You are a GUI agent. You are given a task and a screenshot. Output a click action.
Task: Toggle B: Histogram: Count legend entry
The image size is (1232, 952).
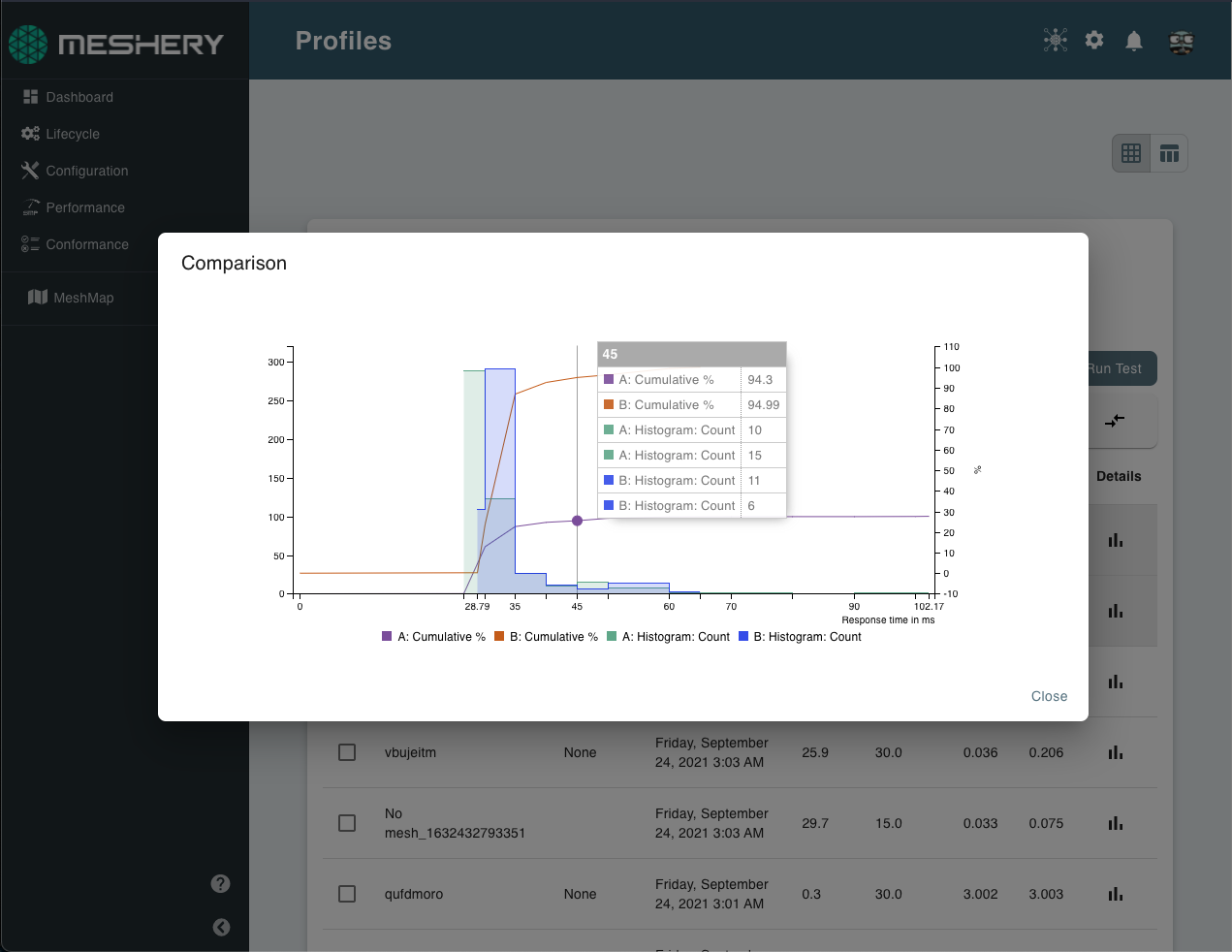800,637
